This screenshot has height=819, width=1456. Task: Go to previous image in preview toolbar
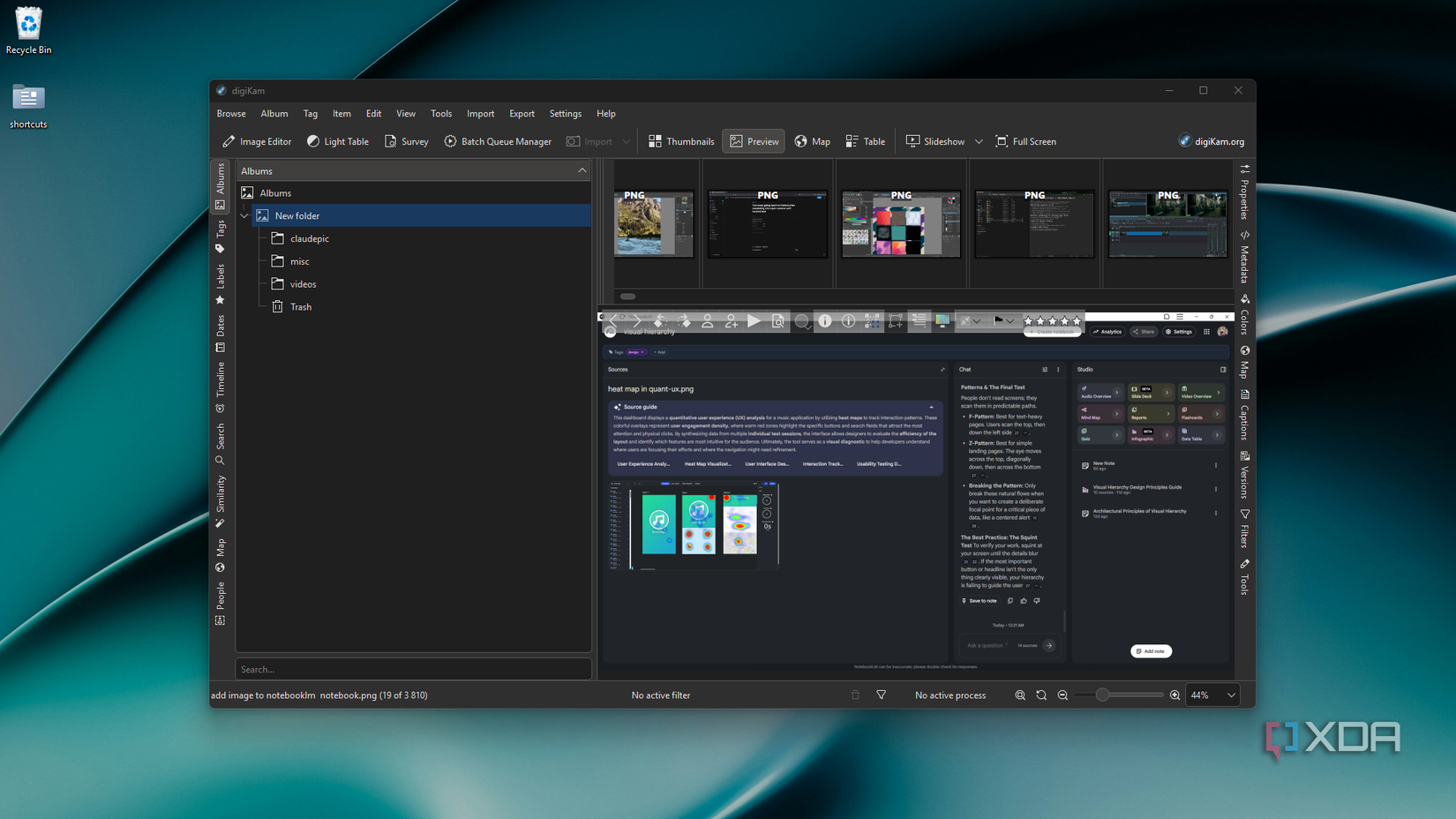point(613,321)
